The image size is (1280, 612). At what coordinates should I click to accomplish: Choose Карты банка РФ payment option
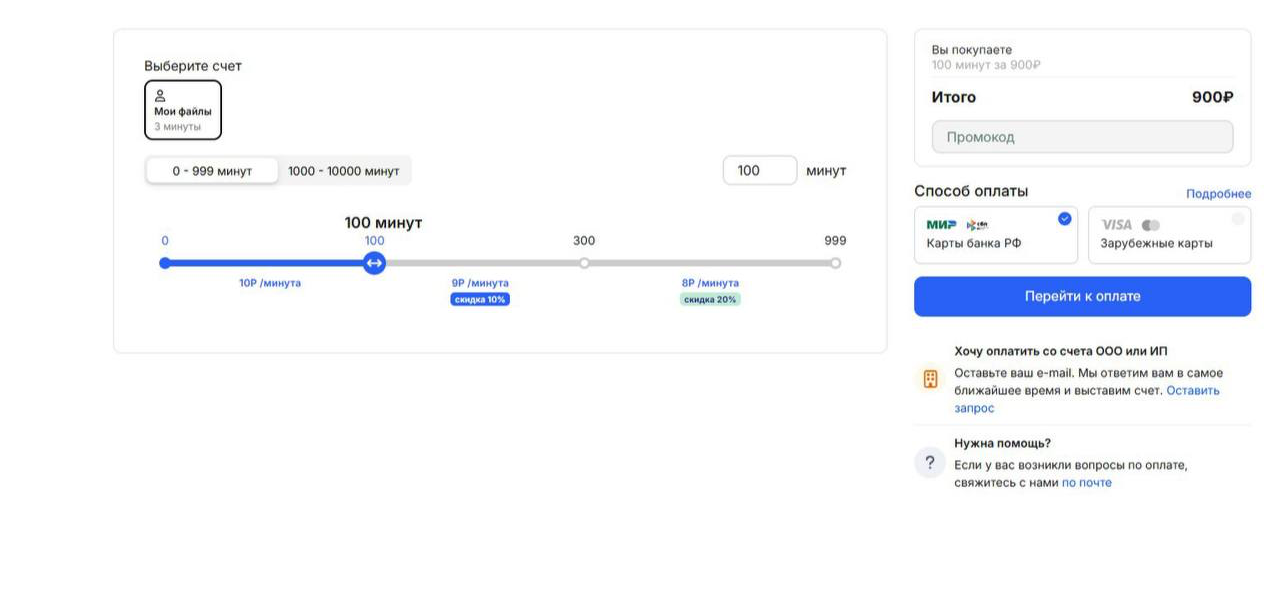click(x=996, y=235)
